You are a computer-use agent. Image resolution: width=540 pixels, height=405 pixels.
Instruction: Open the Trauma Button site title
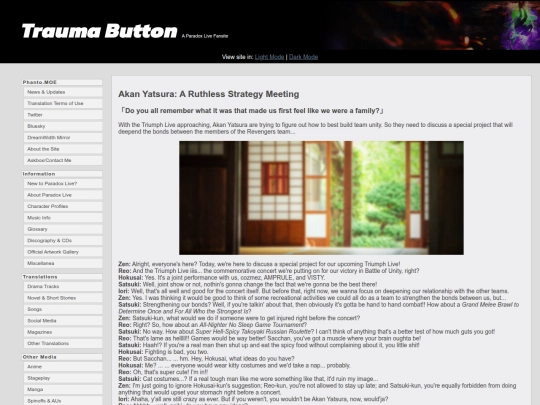coord(100,31)
